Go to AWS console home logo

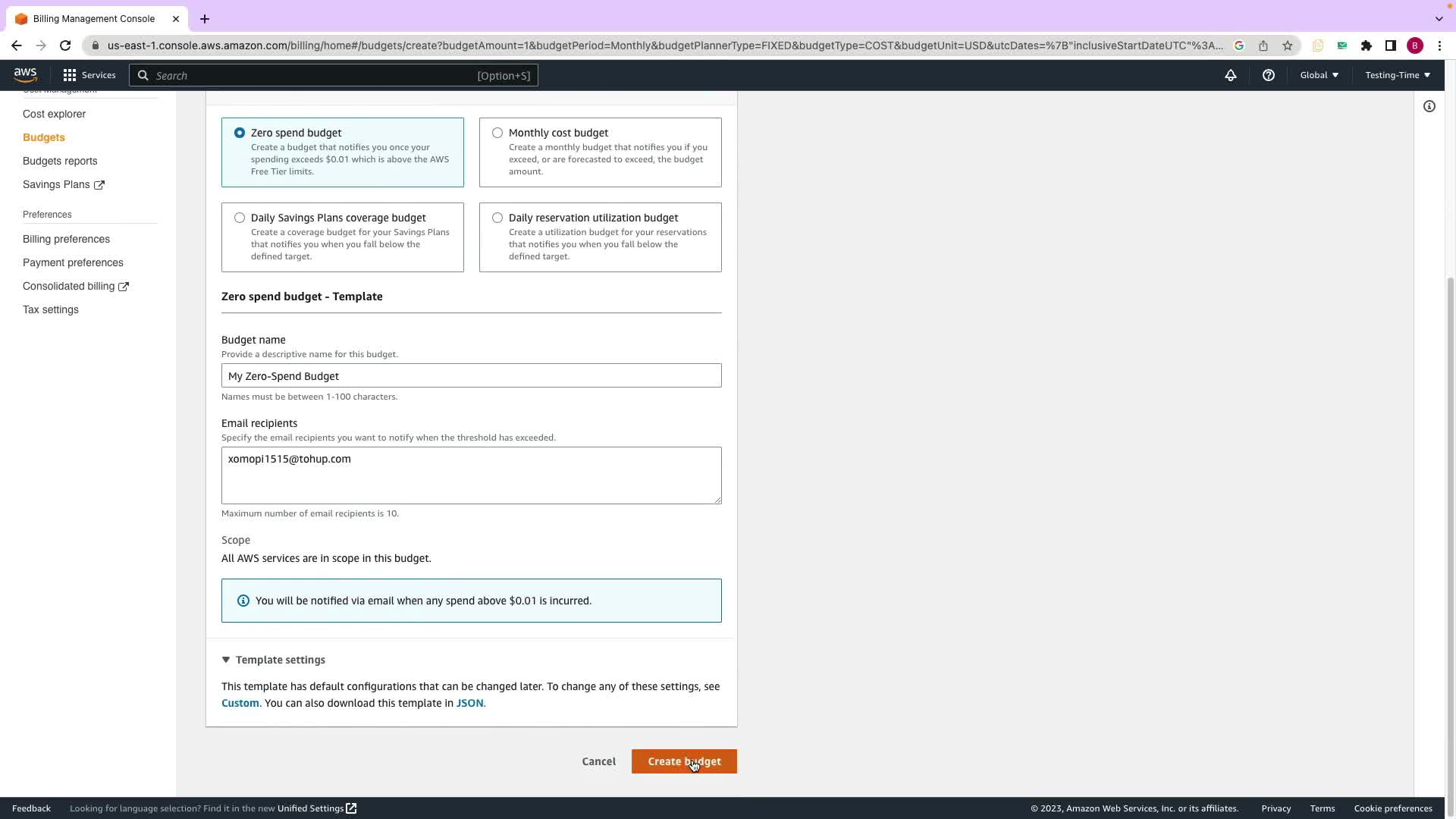pos(25,75)
